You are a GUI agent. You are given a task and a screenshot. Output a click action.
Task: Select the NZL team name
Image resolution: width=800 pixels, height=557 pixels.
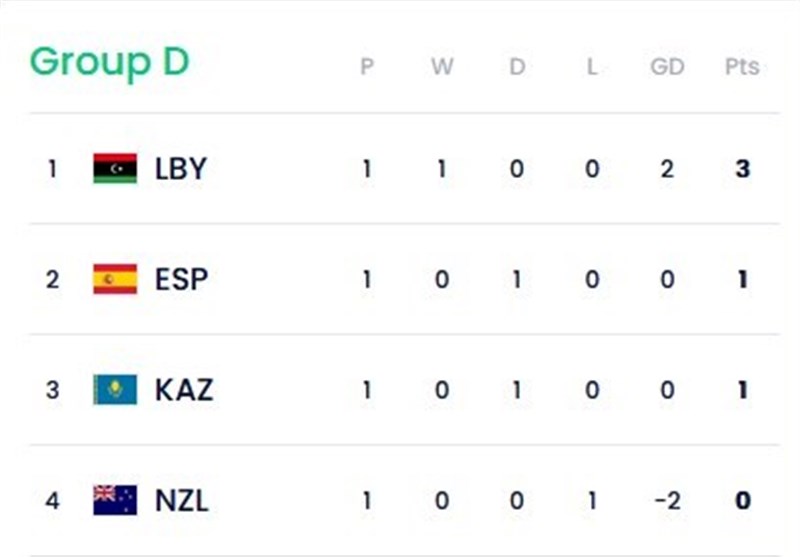coord(182,499)
